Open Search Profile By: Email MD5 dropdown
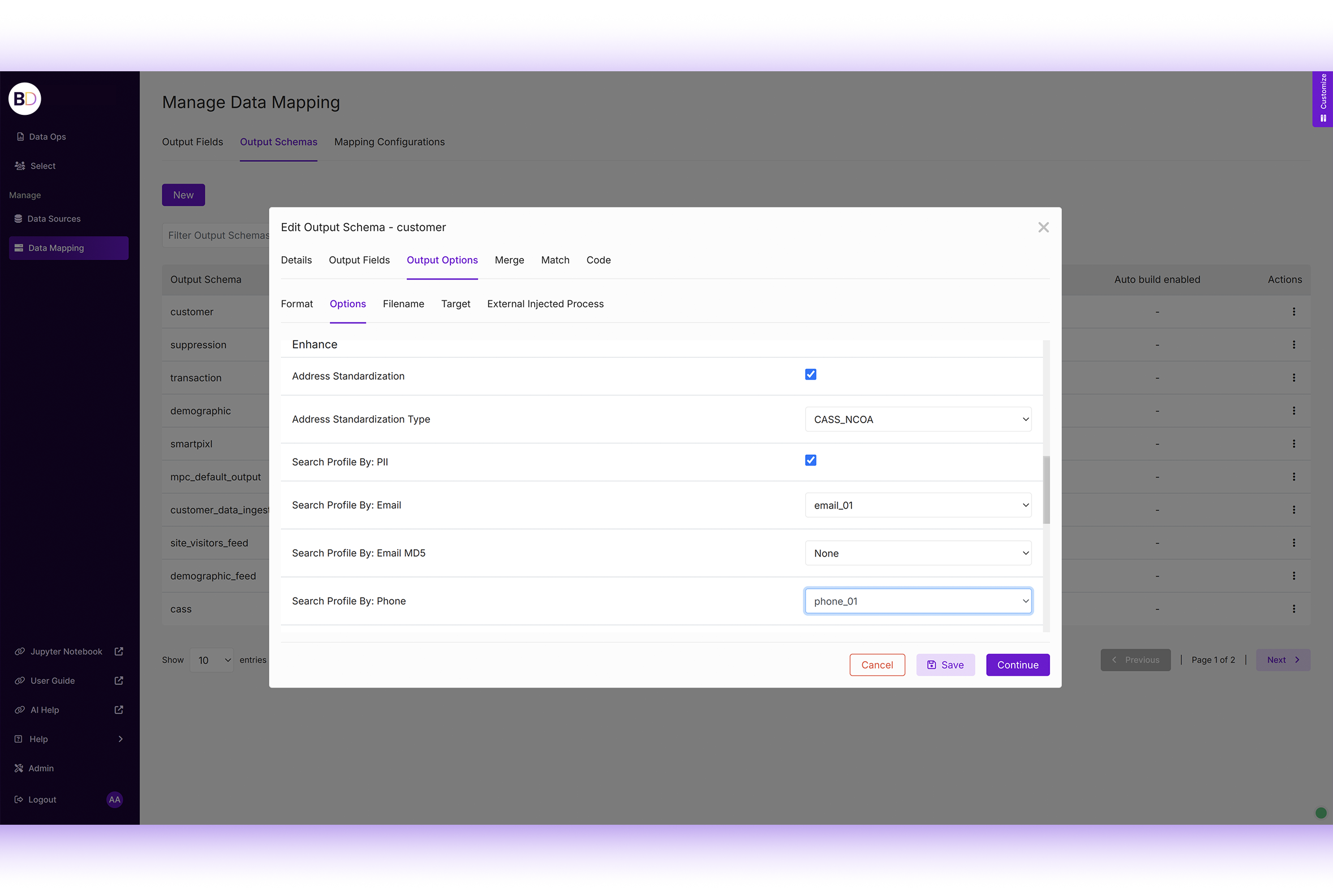This screenshot has height=896, width=1333. click(x=918, y=553)
